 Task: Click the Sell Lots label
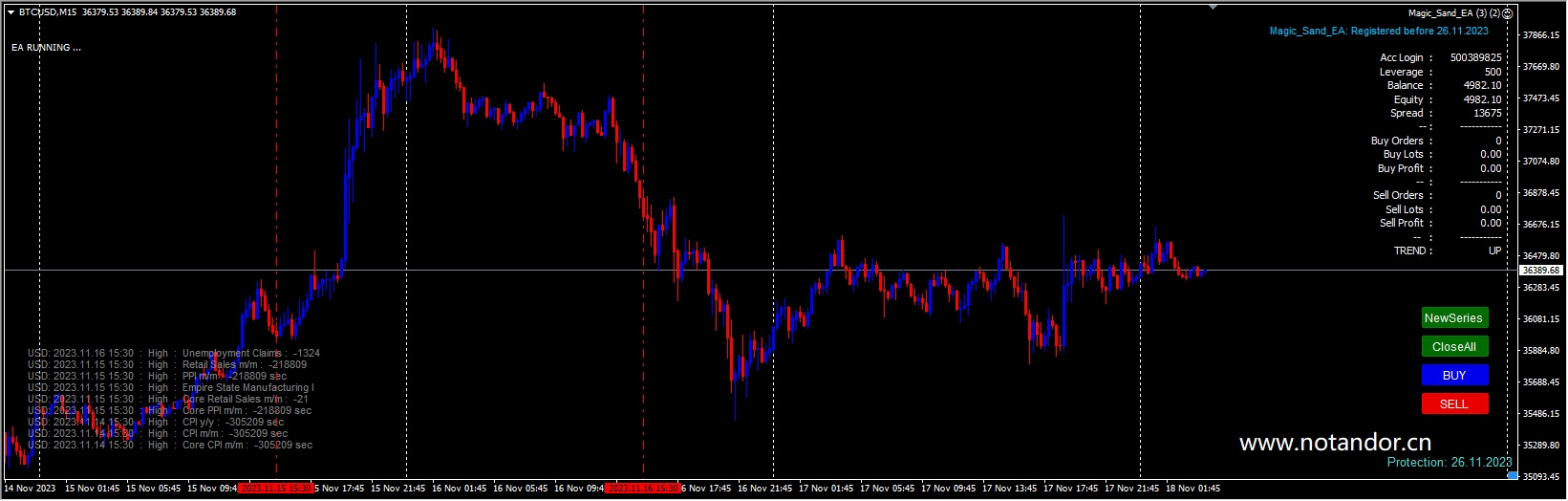click(1405, 210)
